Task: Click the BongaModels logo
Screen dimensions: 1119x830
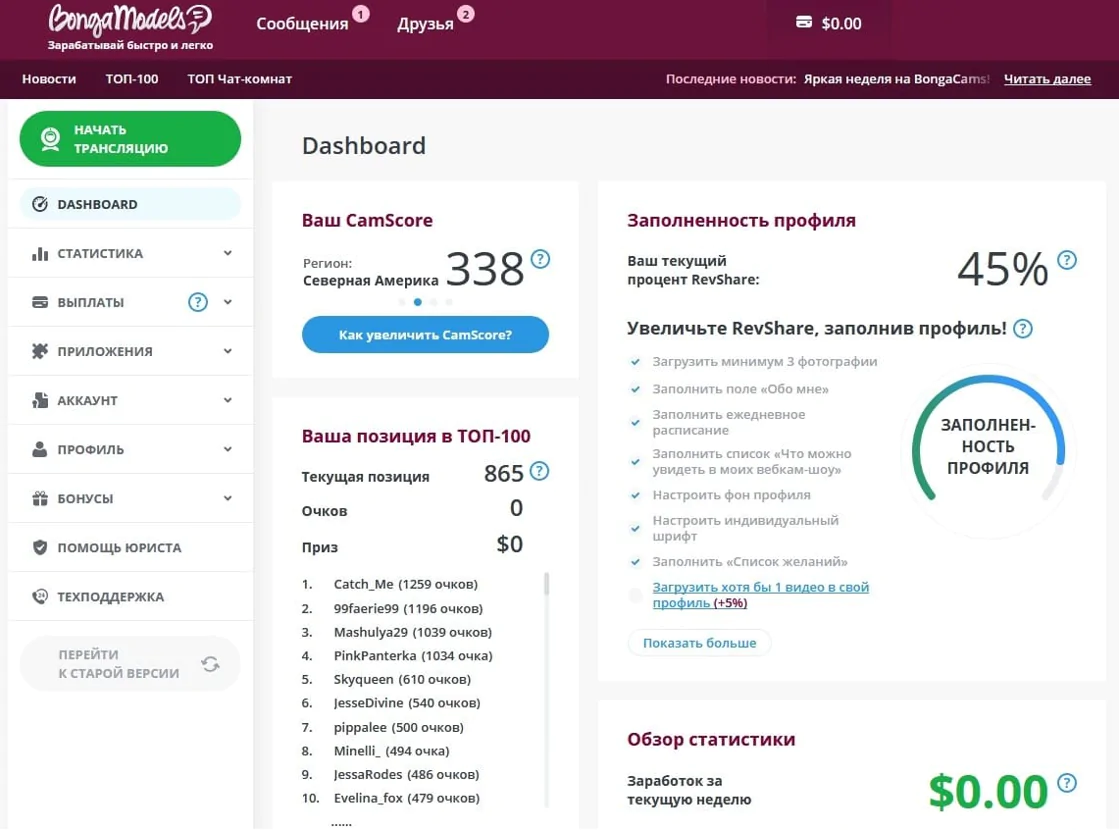Action: [x=130, y=21]
